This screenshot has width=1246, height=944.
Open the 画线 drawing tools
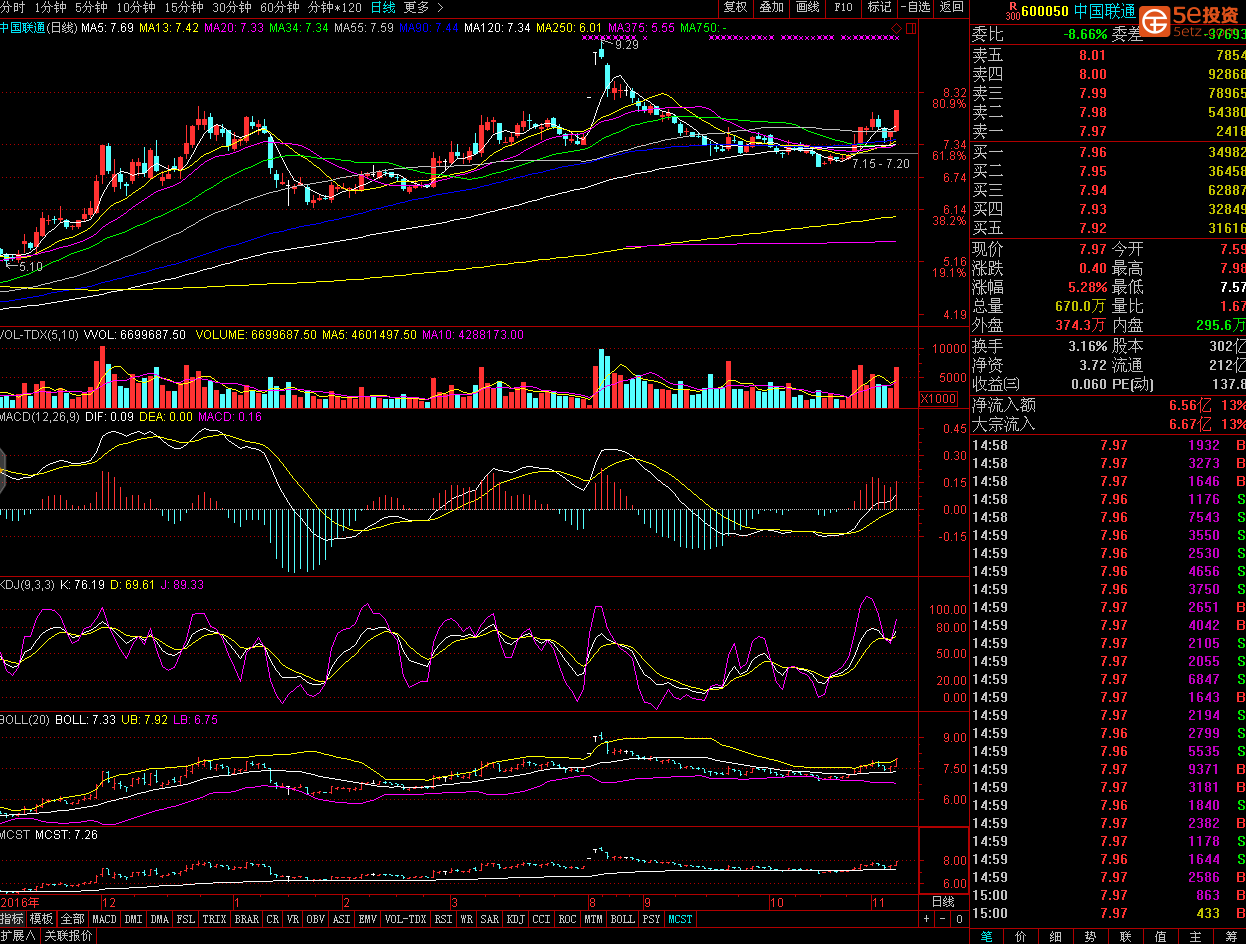pos(807,7)
